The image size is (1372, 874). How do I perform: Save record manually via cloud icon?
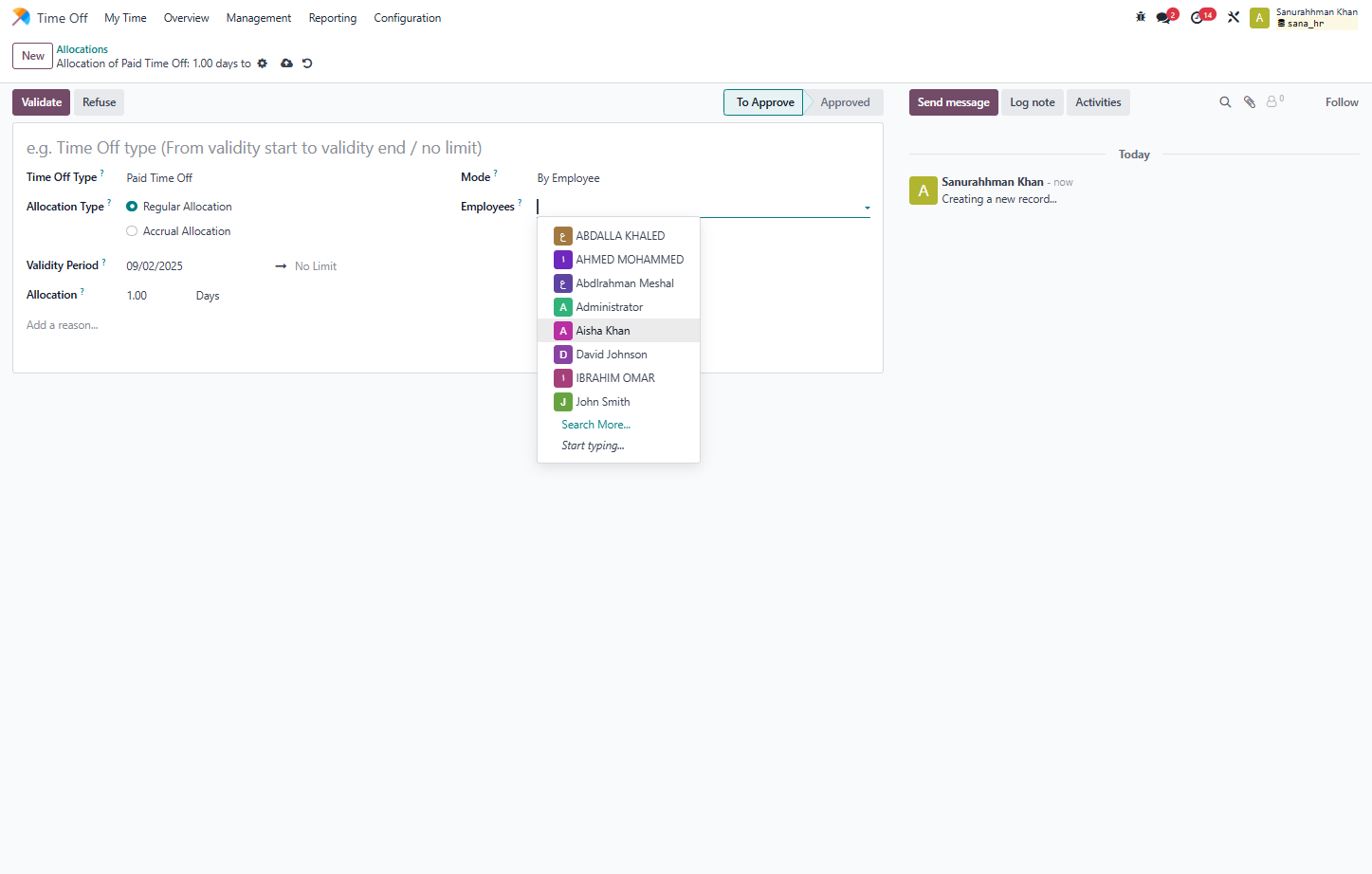(x=286, y=64)
